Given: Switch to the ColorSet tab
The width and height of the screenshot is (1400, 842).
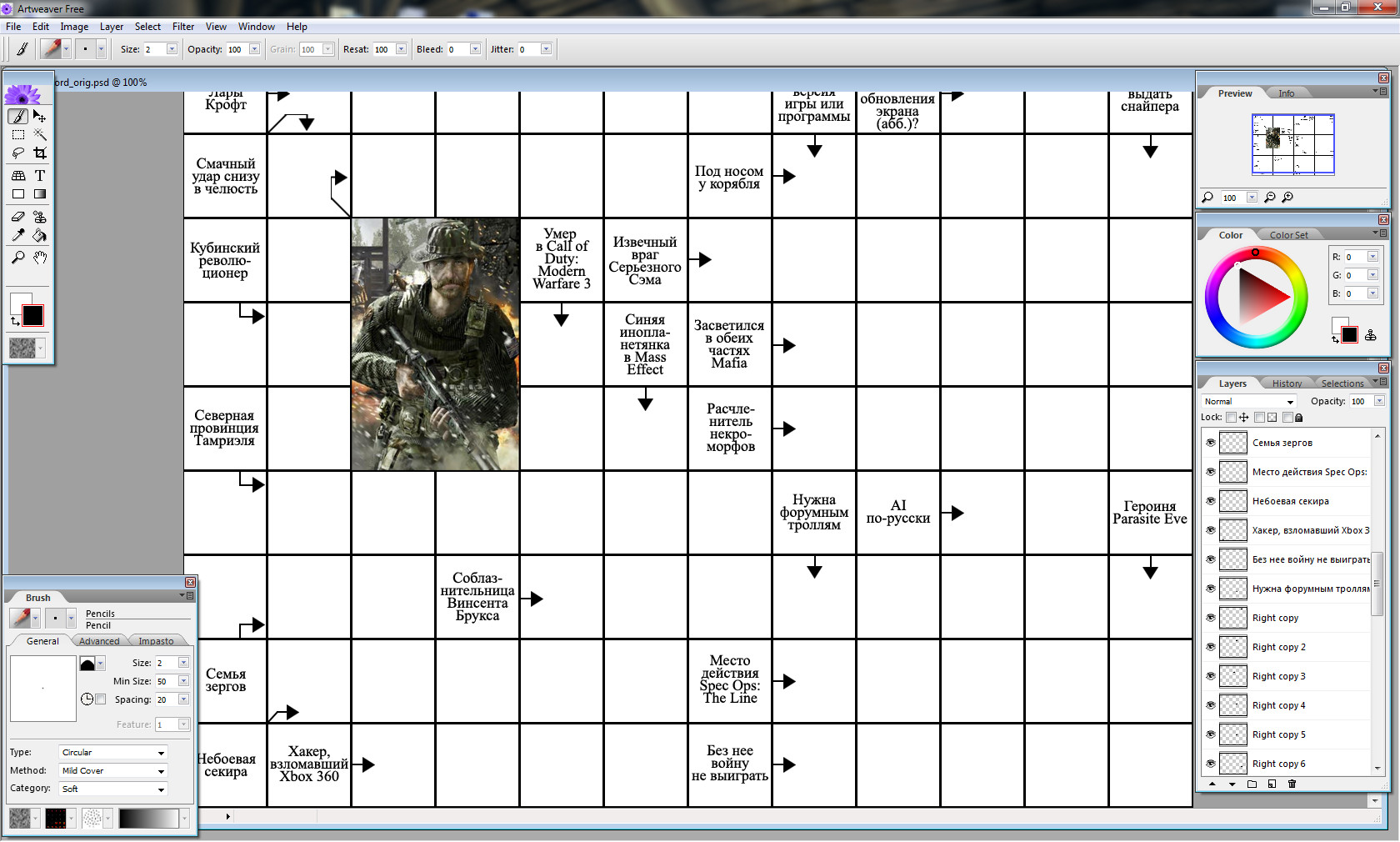Looking at the screenshot, I should tap(1288, 235).
